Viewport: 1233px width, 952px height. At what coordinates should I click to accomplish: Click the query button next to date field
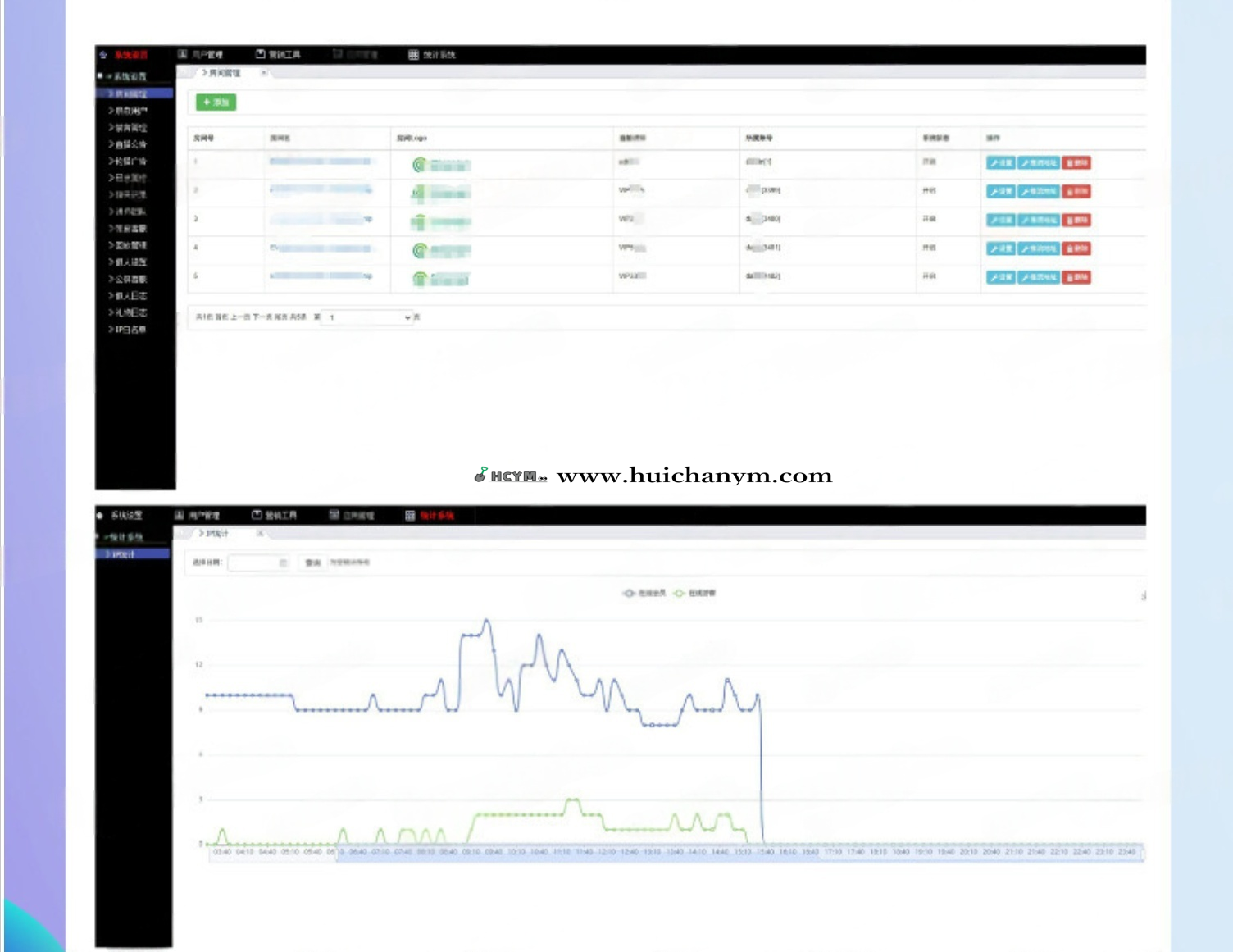(312, 563)
